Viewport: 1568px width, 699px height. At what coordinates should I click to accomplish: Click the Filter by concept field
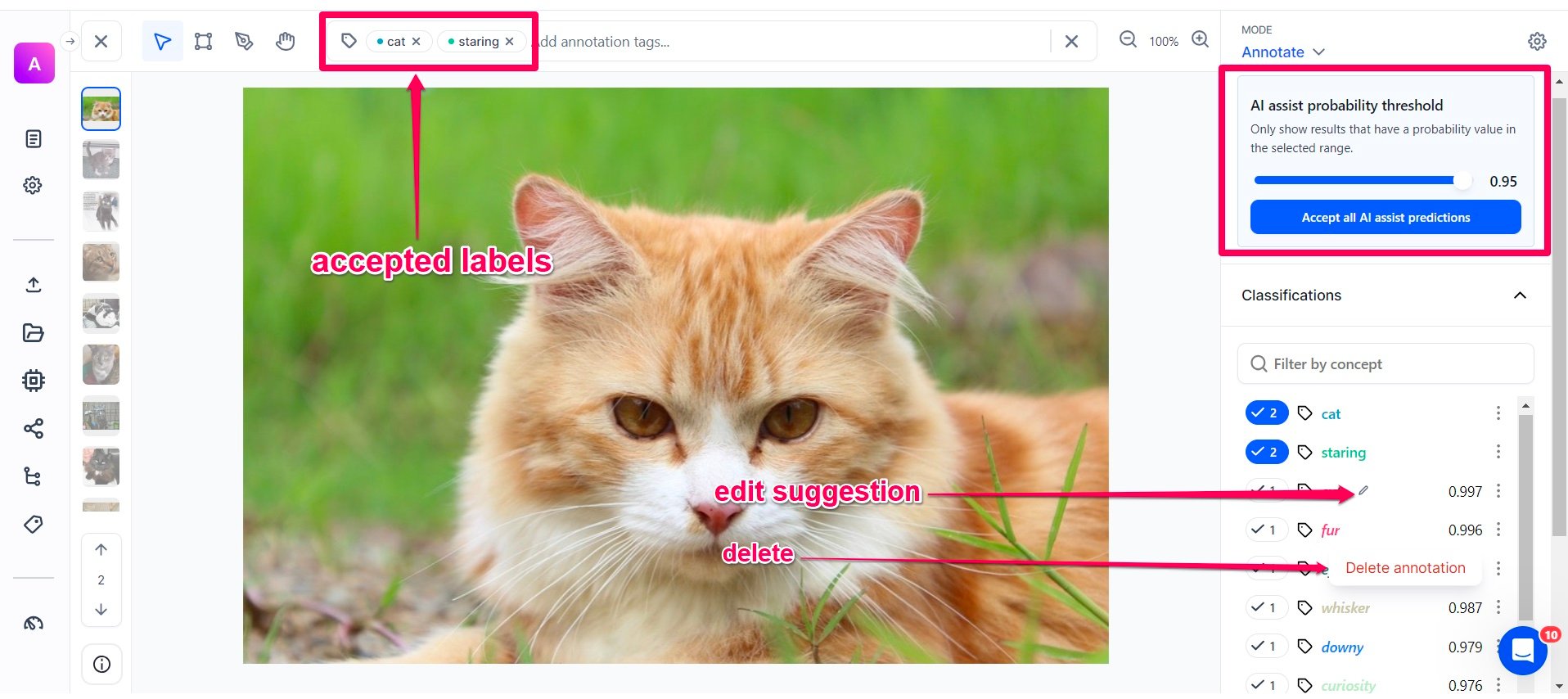click(1385, 364)
